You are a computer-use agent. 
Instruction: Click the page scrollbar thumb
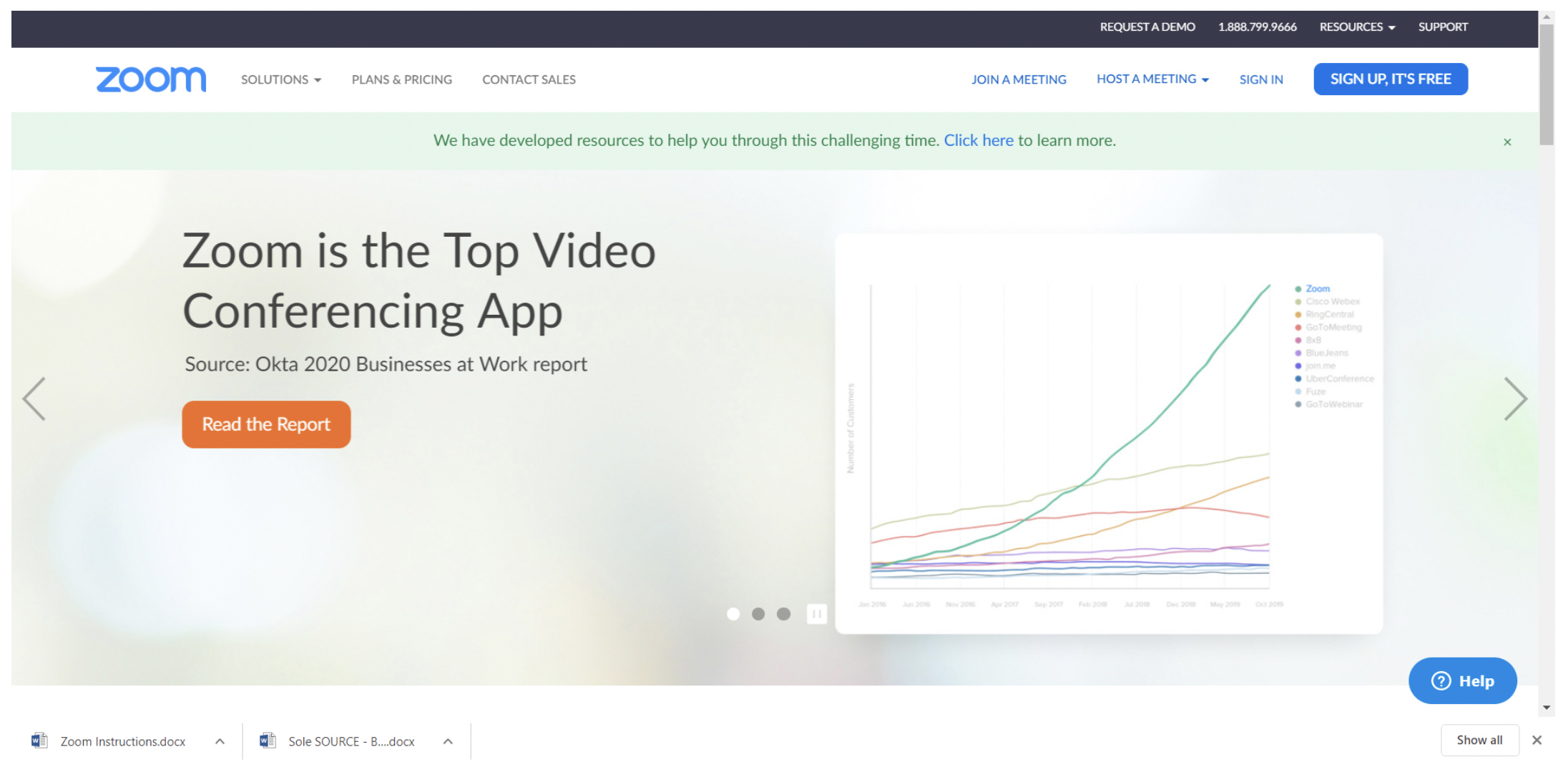click(x=1547, y=84)
